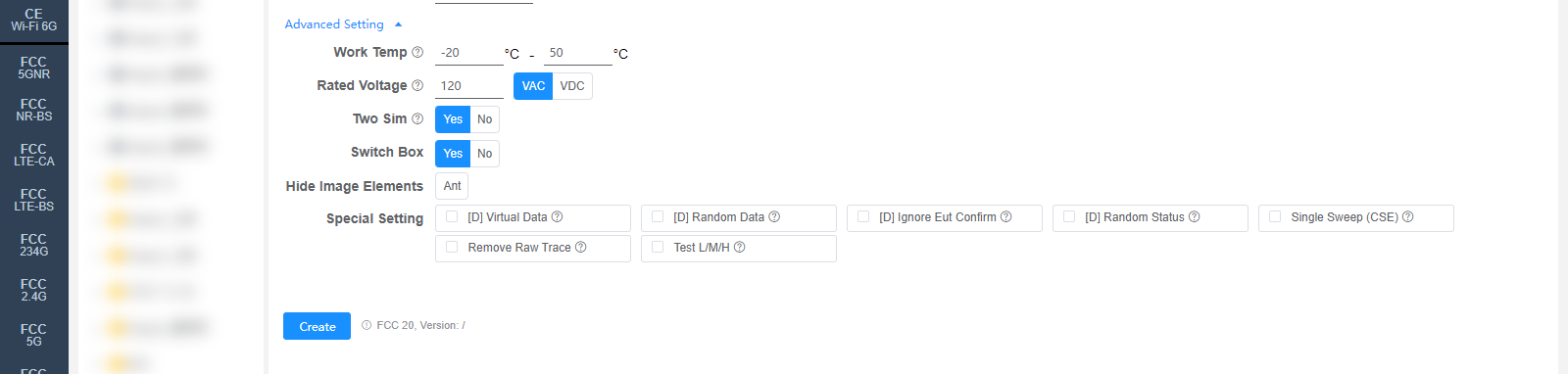Open help for [D] Virtual Data
This screenshot has height=374, width=1568.
[x=557, y=216]
